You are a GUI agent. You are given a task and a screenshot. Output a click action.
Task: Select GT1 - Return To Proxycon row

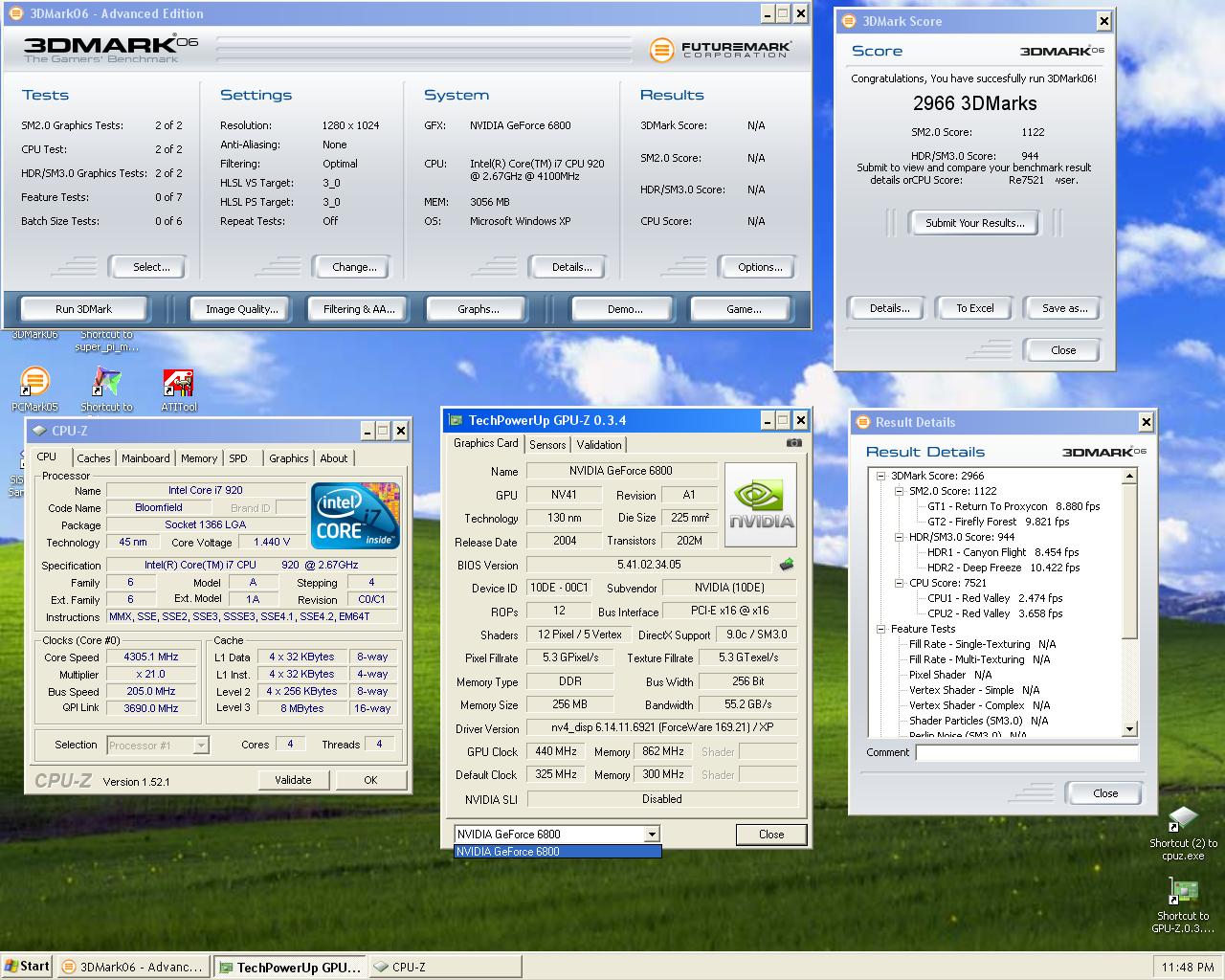tap(1013, 506)
